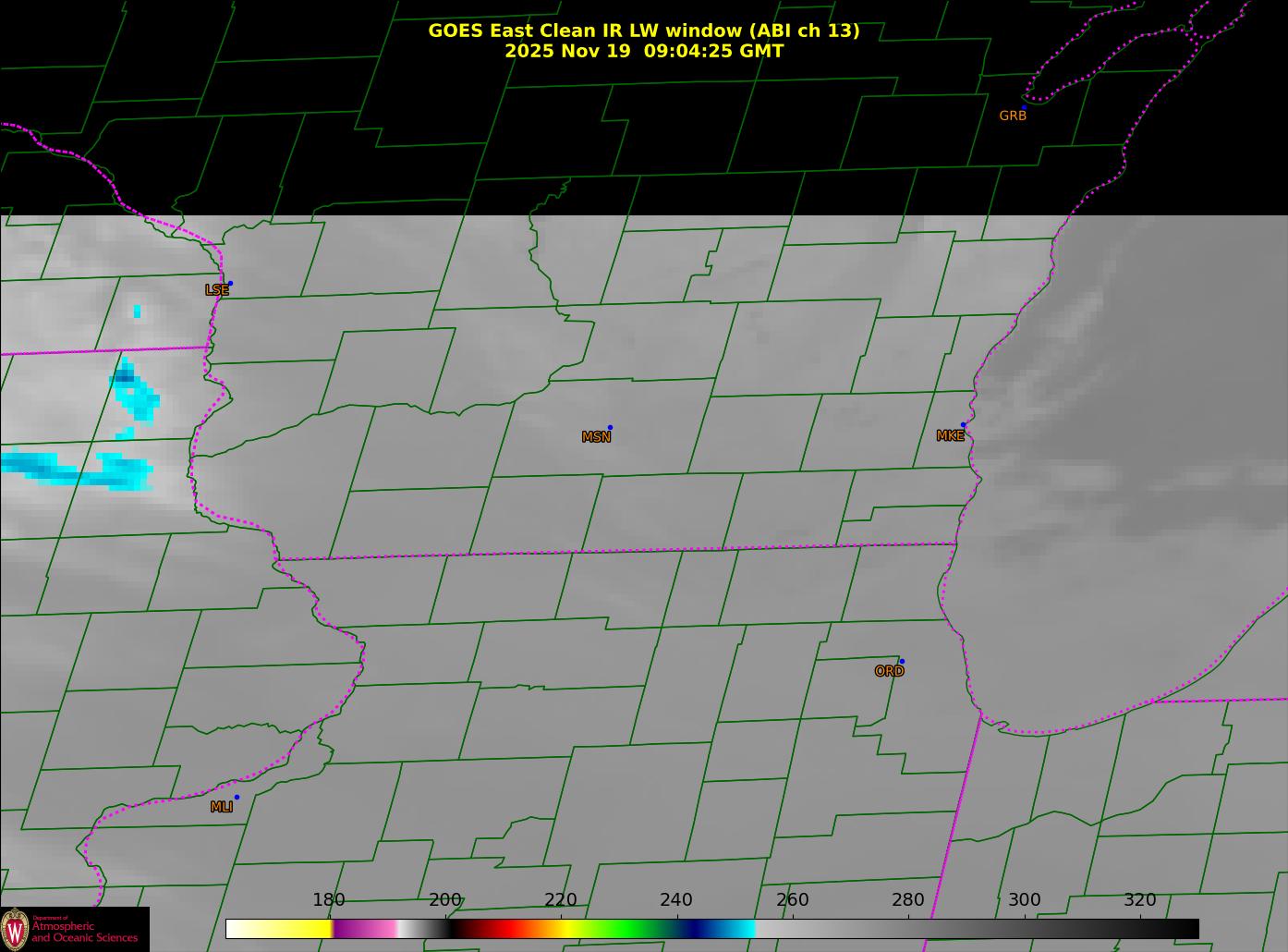This screenshot has height=952, width=1288.
Task: Select the small isolated cyan pixel near LSE
Action: [x=137, y=311]
